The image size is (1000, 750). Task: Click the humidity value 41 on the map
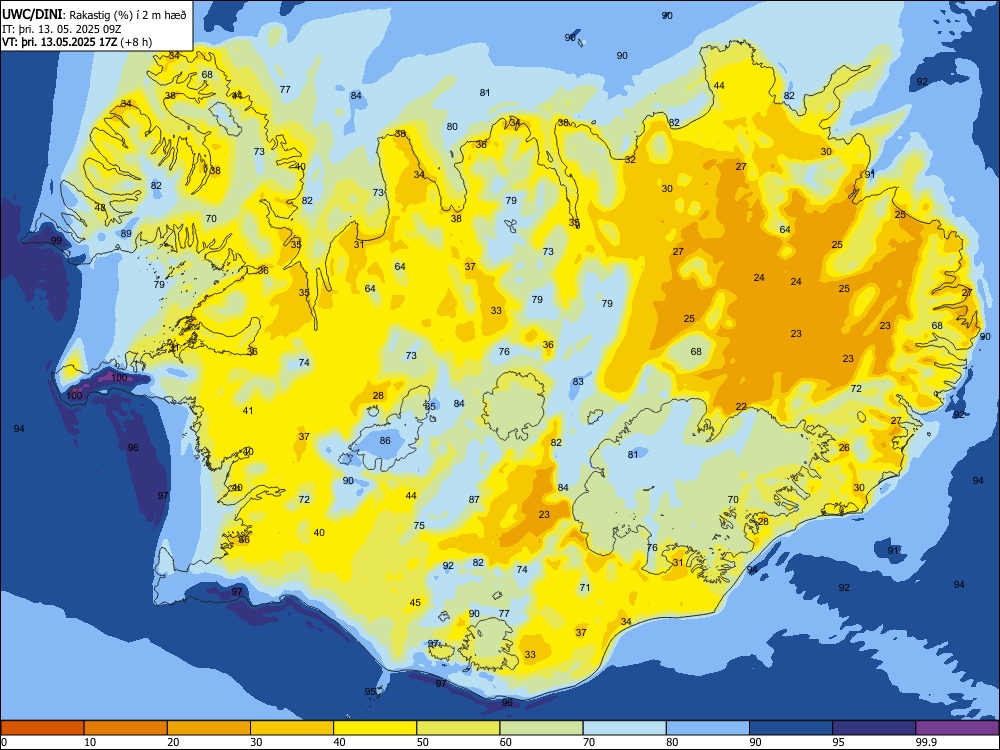click(x=247, y=411)
